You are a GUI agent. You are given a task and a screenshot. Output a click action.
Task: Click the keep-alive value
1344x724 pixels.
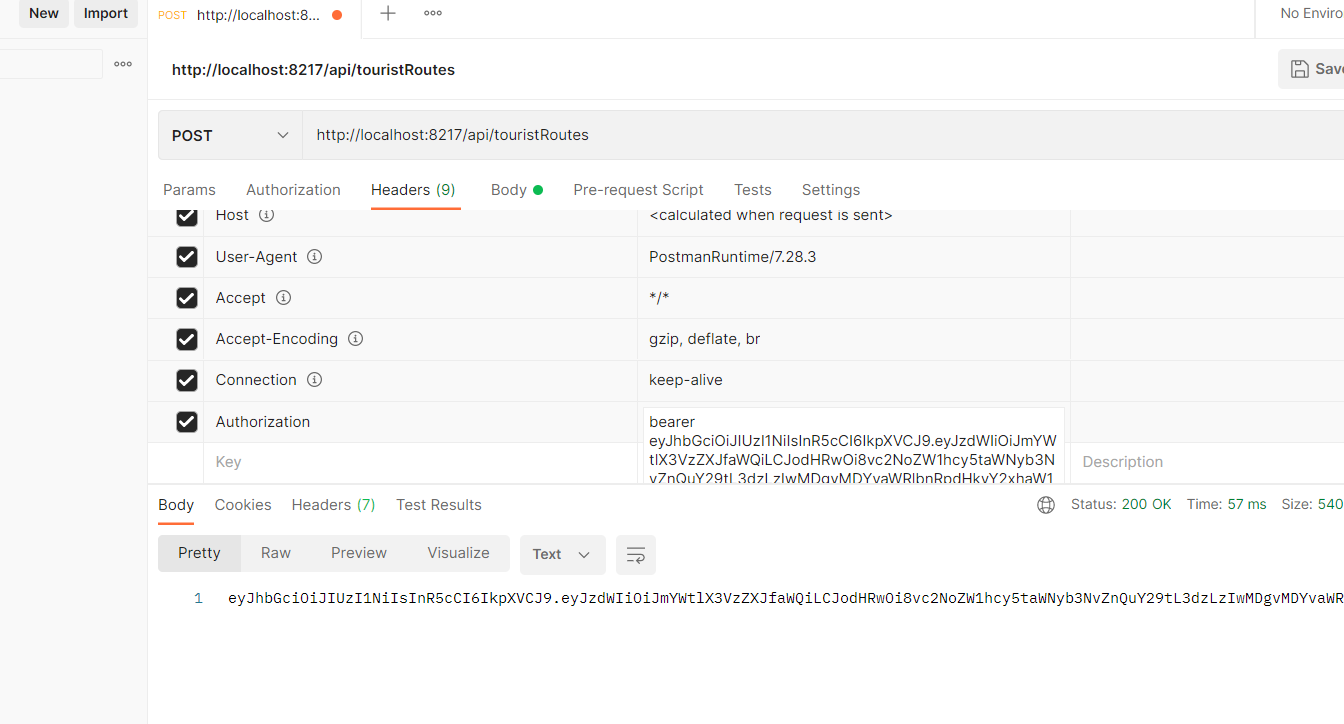(x=685, y=380)
